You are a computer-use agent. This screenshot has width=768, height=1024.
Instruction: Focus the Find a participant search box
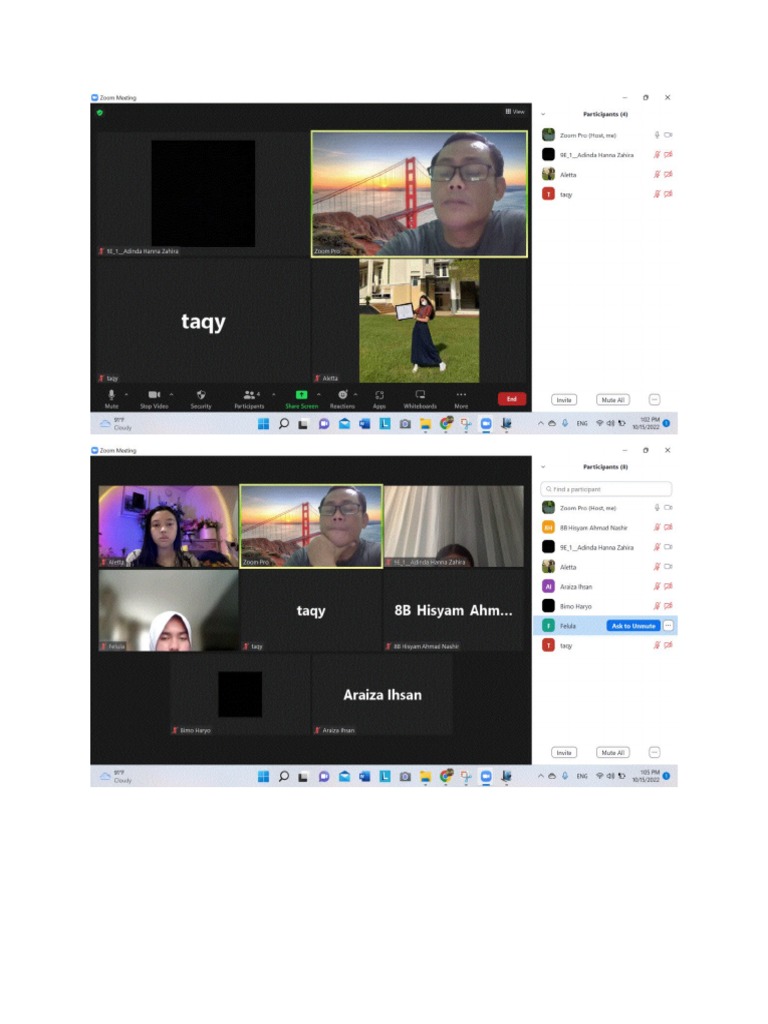(606, 488)
